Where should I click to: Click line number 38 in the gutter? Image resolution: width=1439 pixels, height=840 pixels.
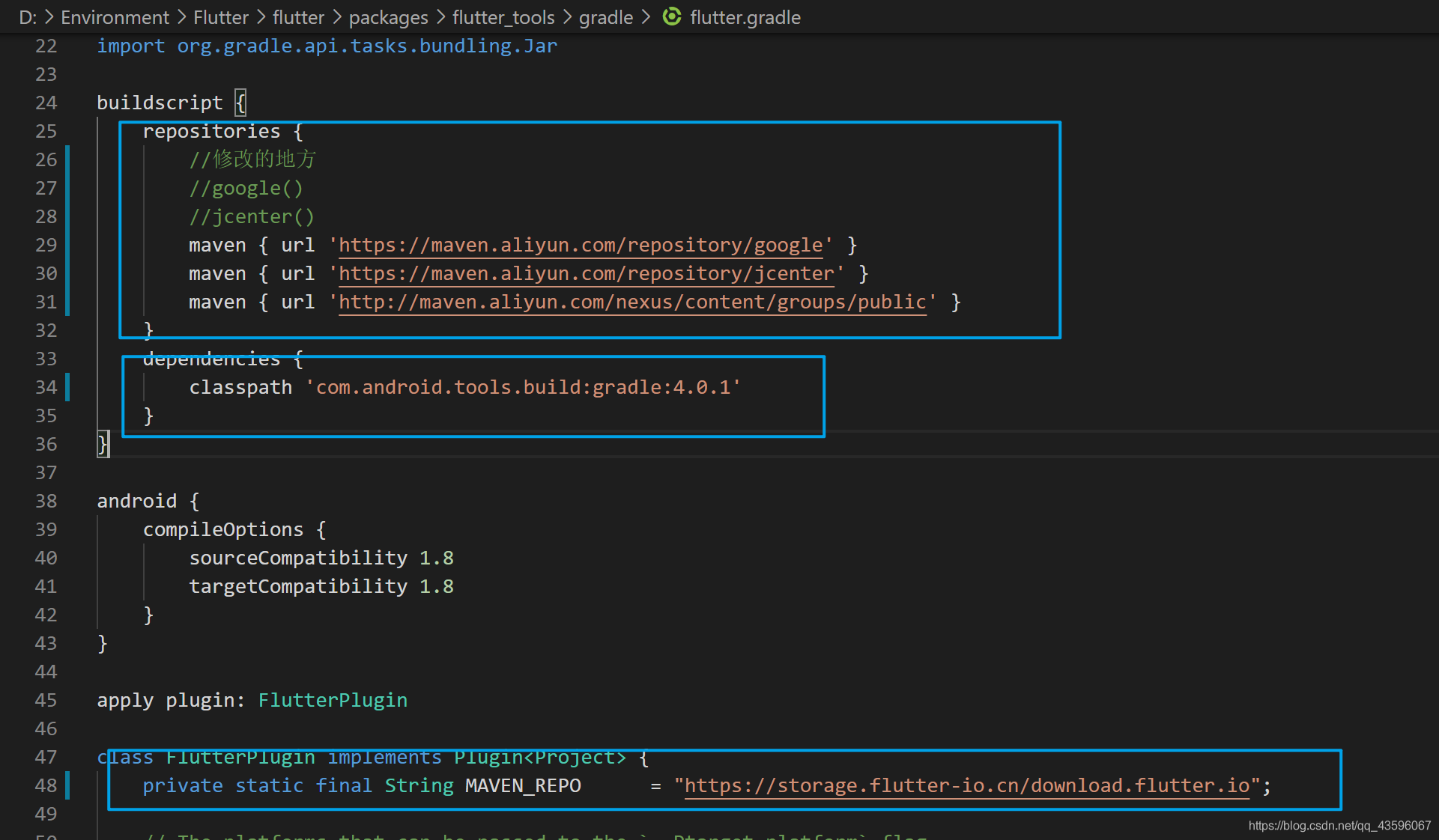pos(46,501)
